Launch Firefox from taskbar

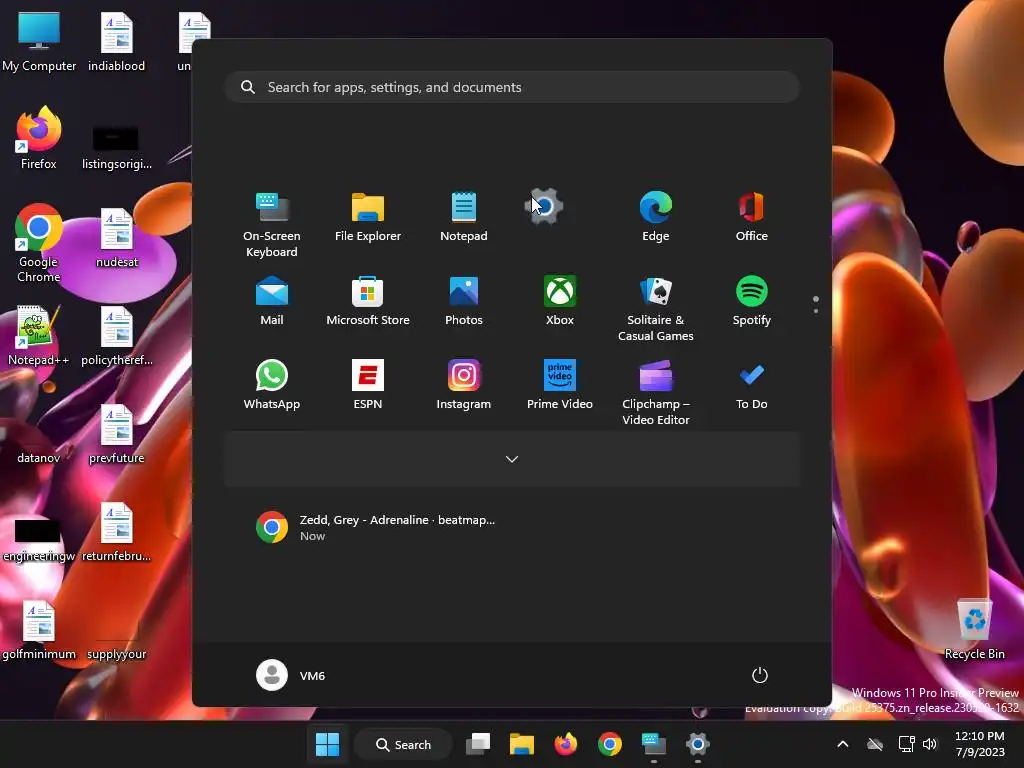[566, 744]
